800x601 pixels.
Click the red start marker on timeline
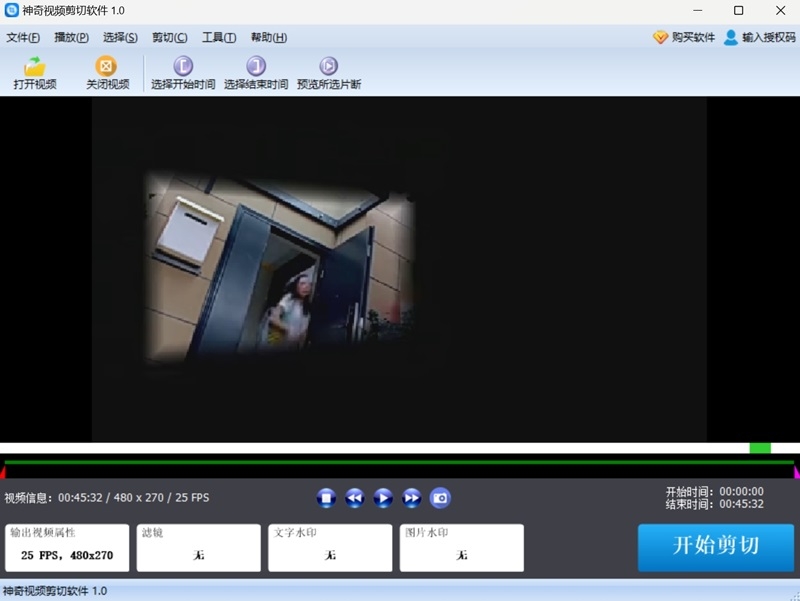click(3, 472)
